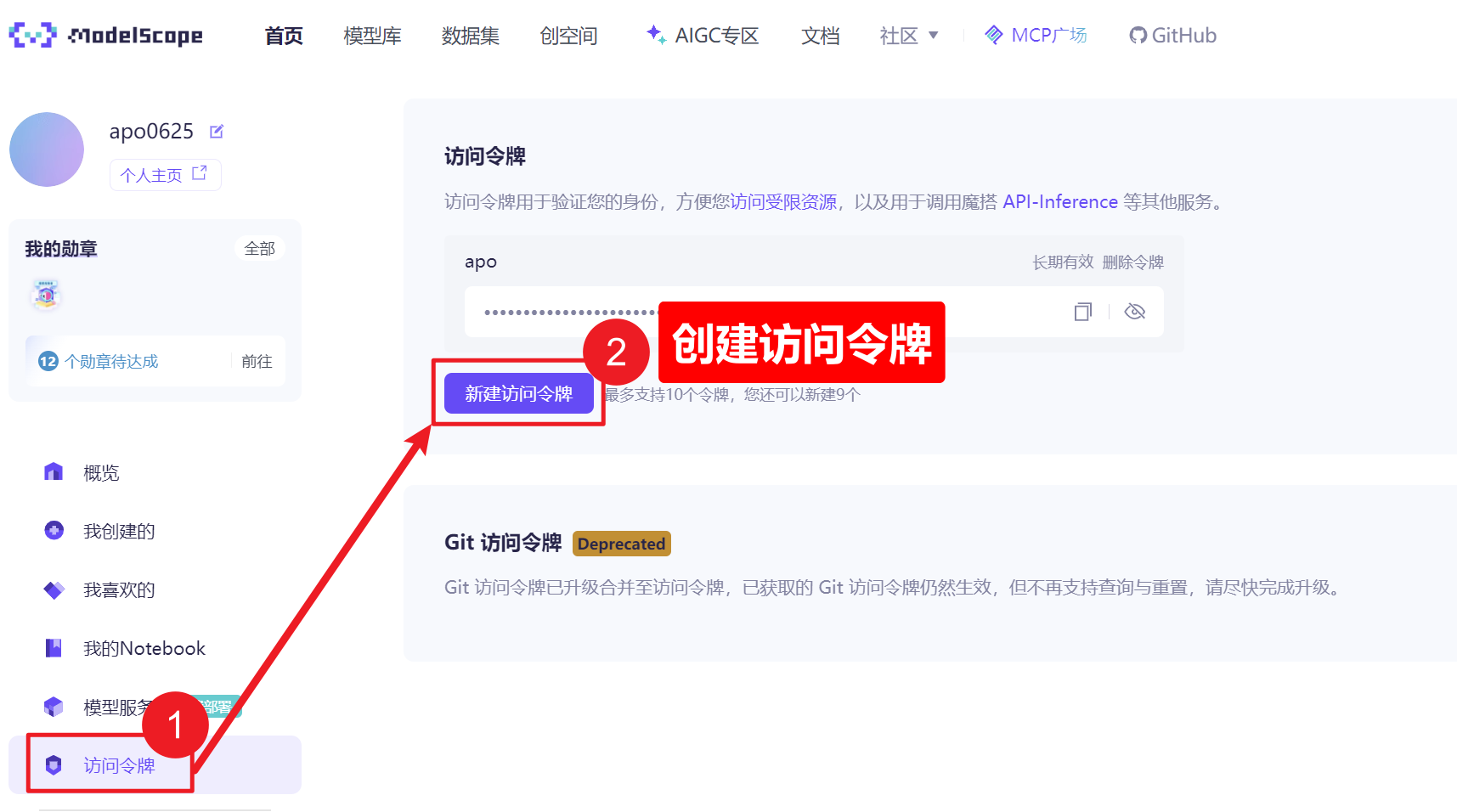Select the 访问令牌 sidebar entry
Viewport: 1457px width, 812px height.
[x=118, y=764]
